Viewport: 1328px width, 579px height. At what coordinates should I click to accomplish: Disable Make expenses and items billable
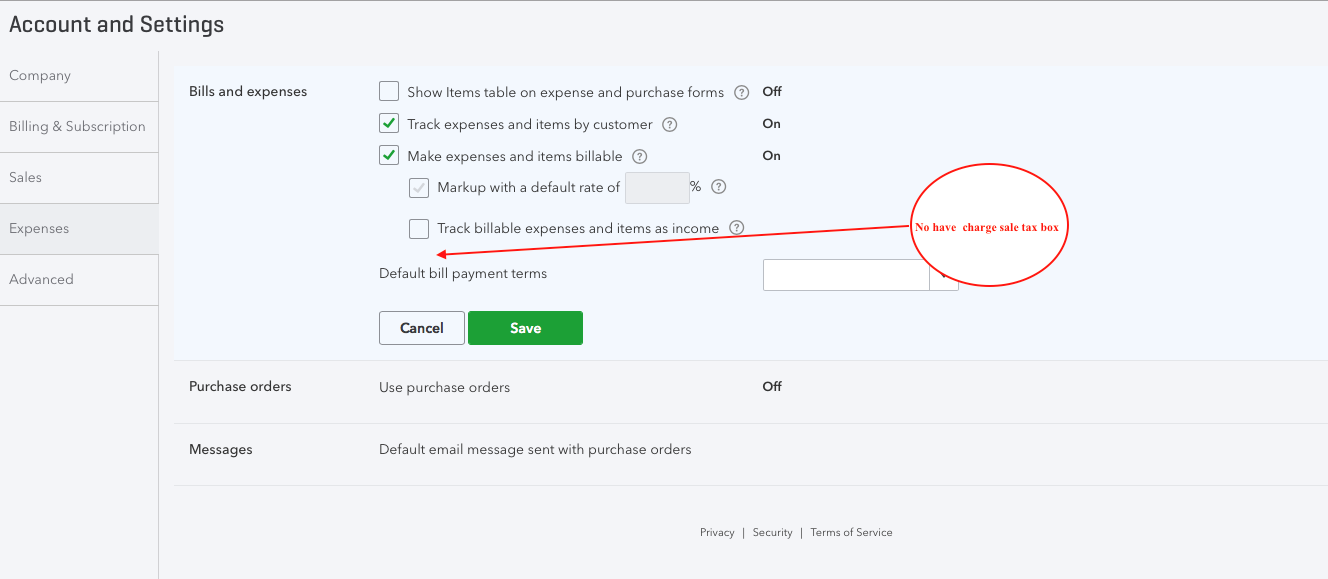pos(388,155)
